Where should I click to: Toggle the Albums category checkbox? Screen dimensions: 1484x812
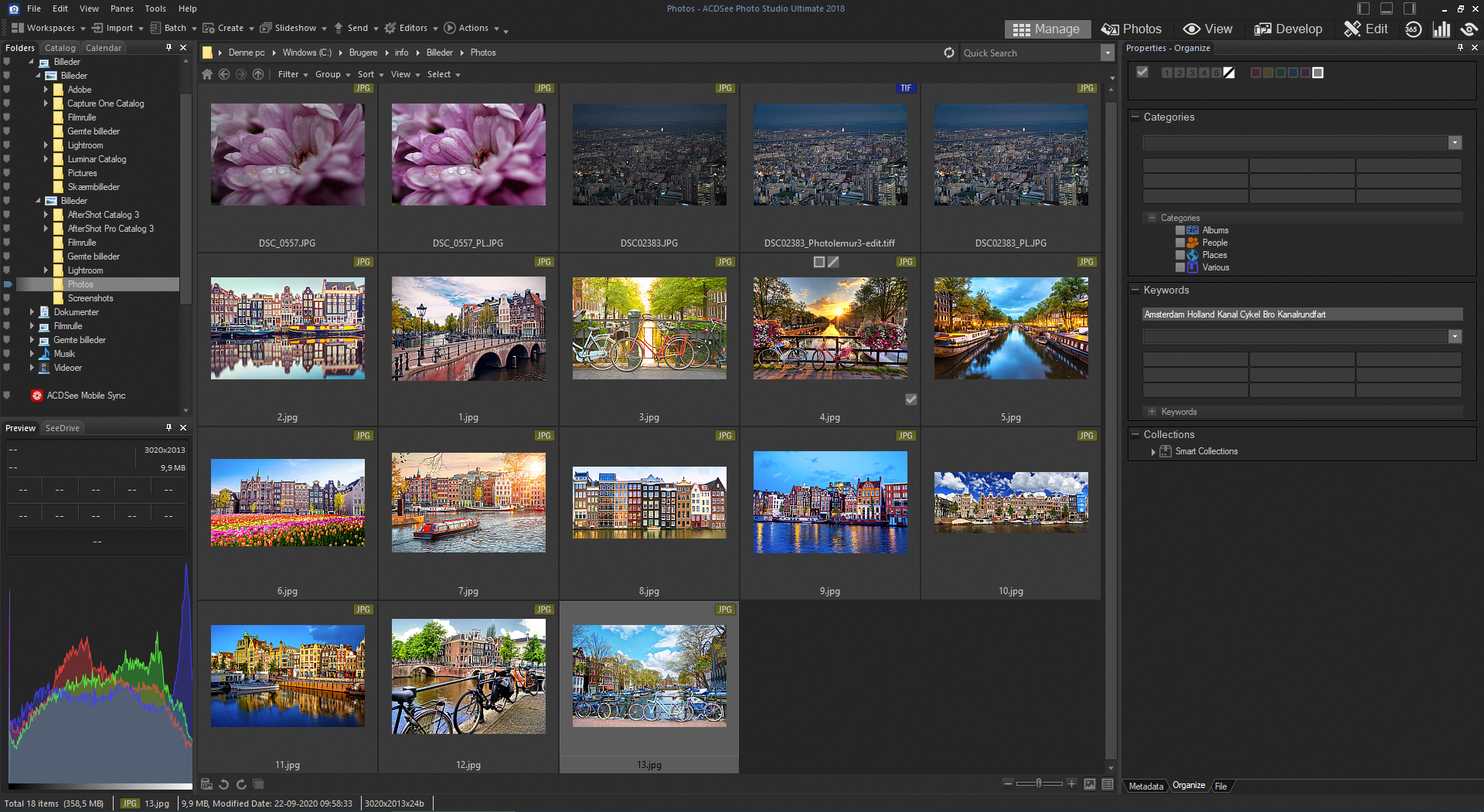pos(1179,229)
